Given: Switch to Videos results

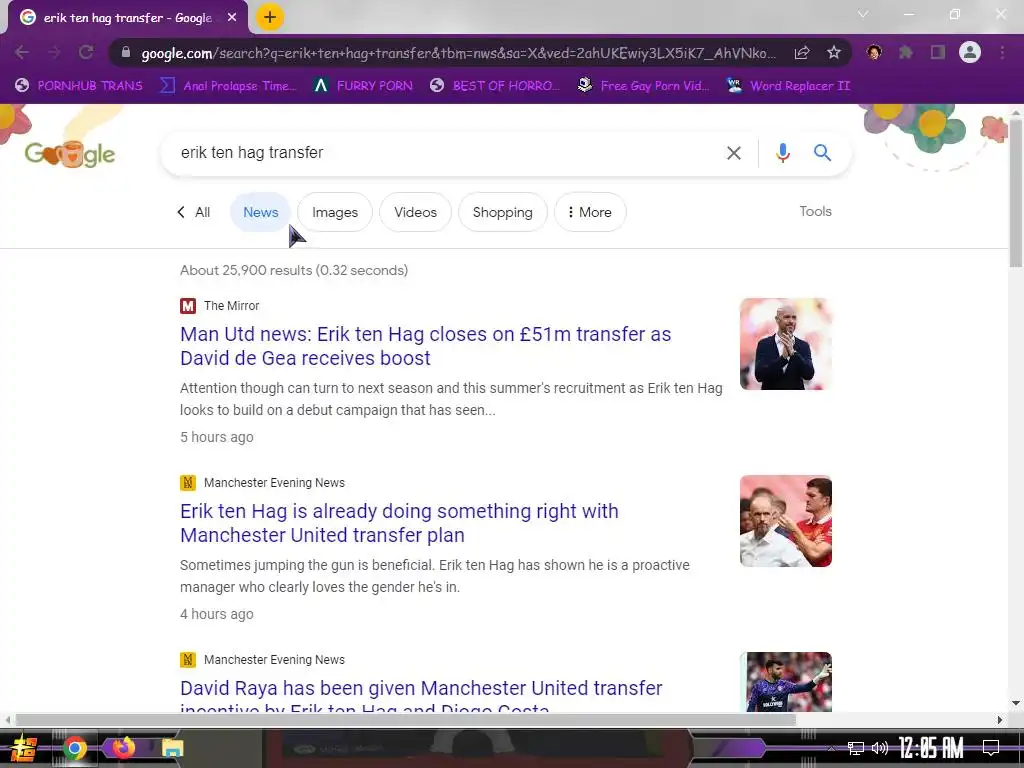Looking at the screenshot, I should (x=415, y=212).
